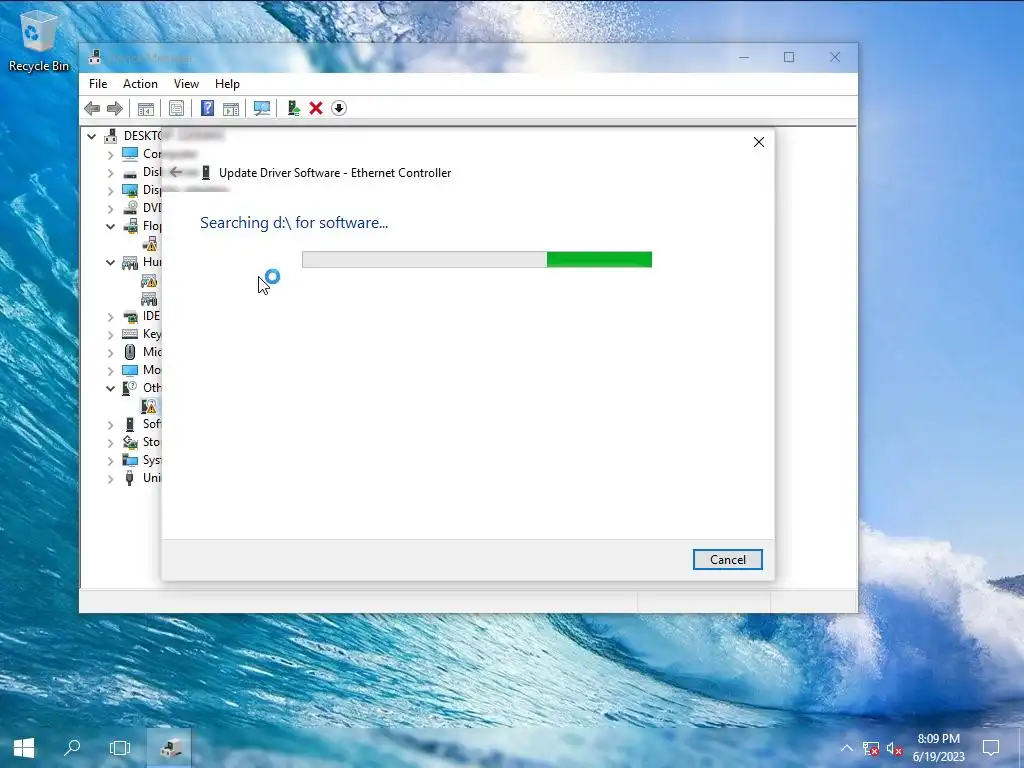Collapse the Human Interface Devices chevron

click(110, 263)
